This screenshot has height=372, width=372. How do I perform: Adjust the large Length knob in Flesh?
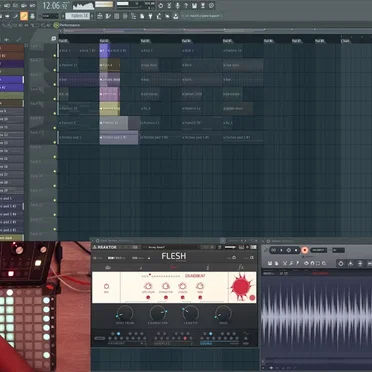coord(190,313)
